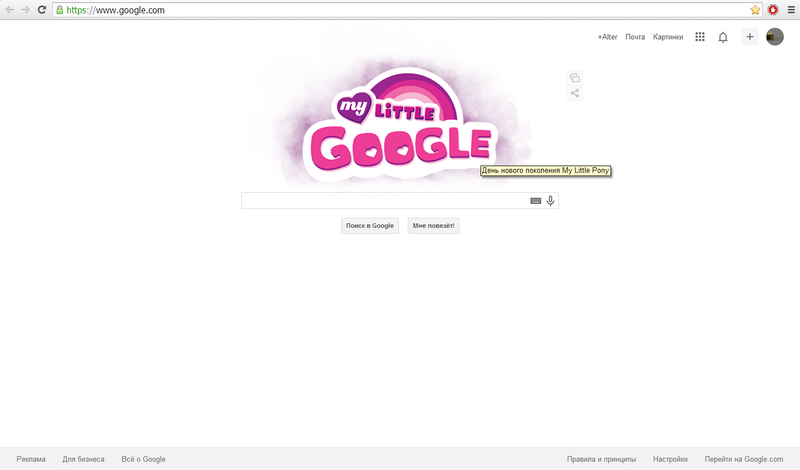800x470 pixels.
Task: Open the account profile avatar
Action: tap(775, 37)
